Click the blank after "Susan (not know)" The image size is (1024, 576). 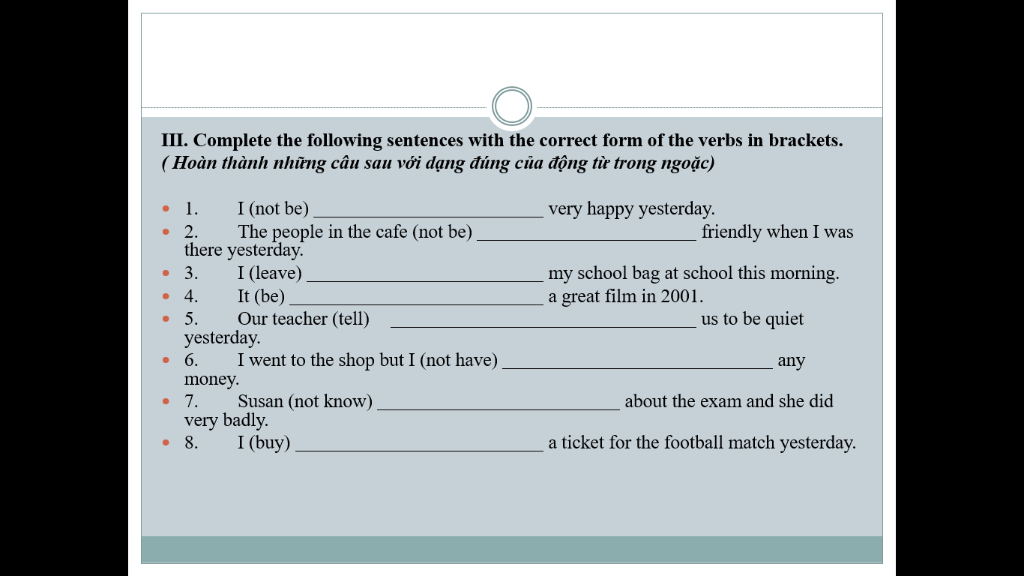click(498, 402)
